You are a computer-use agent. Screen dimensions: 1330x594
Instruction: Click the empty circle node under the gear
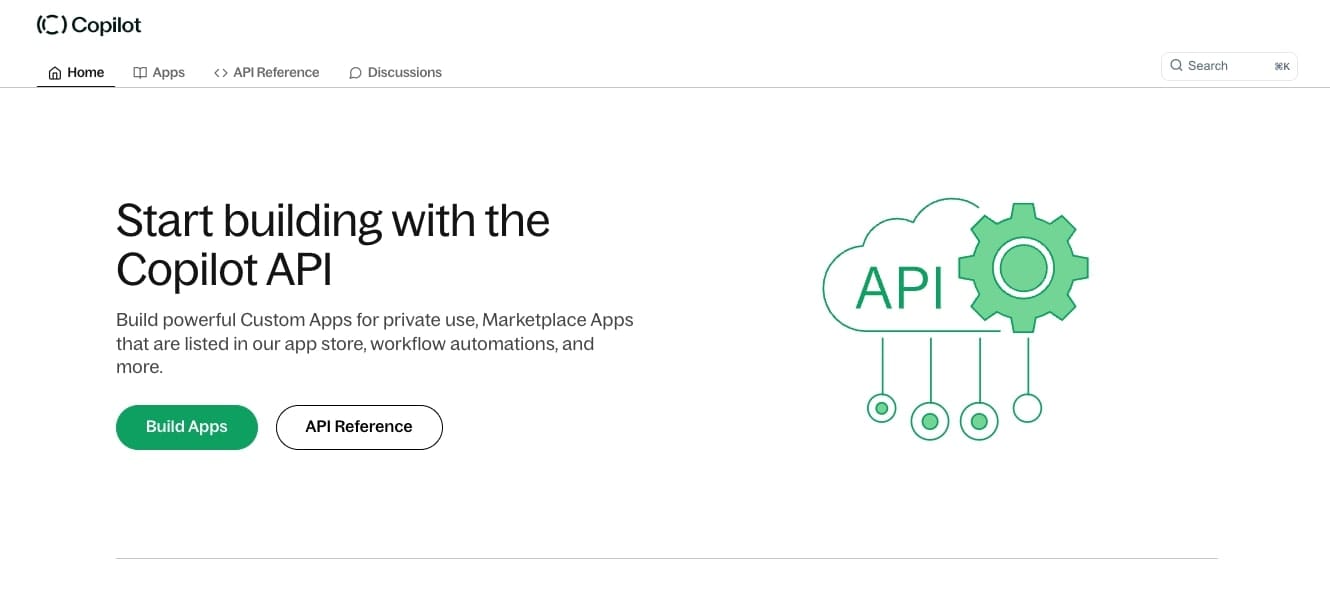coord(1027,408)
